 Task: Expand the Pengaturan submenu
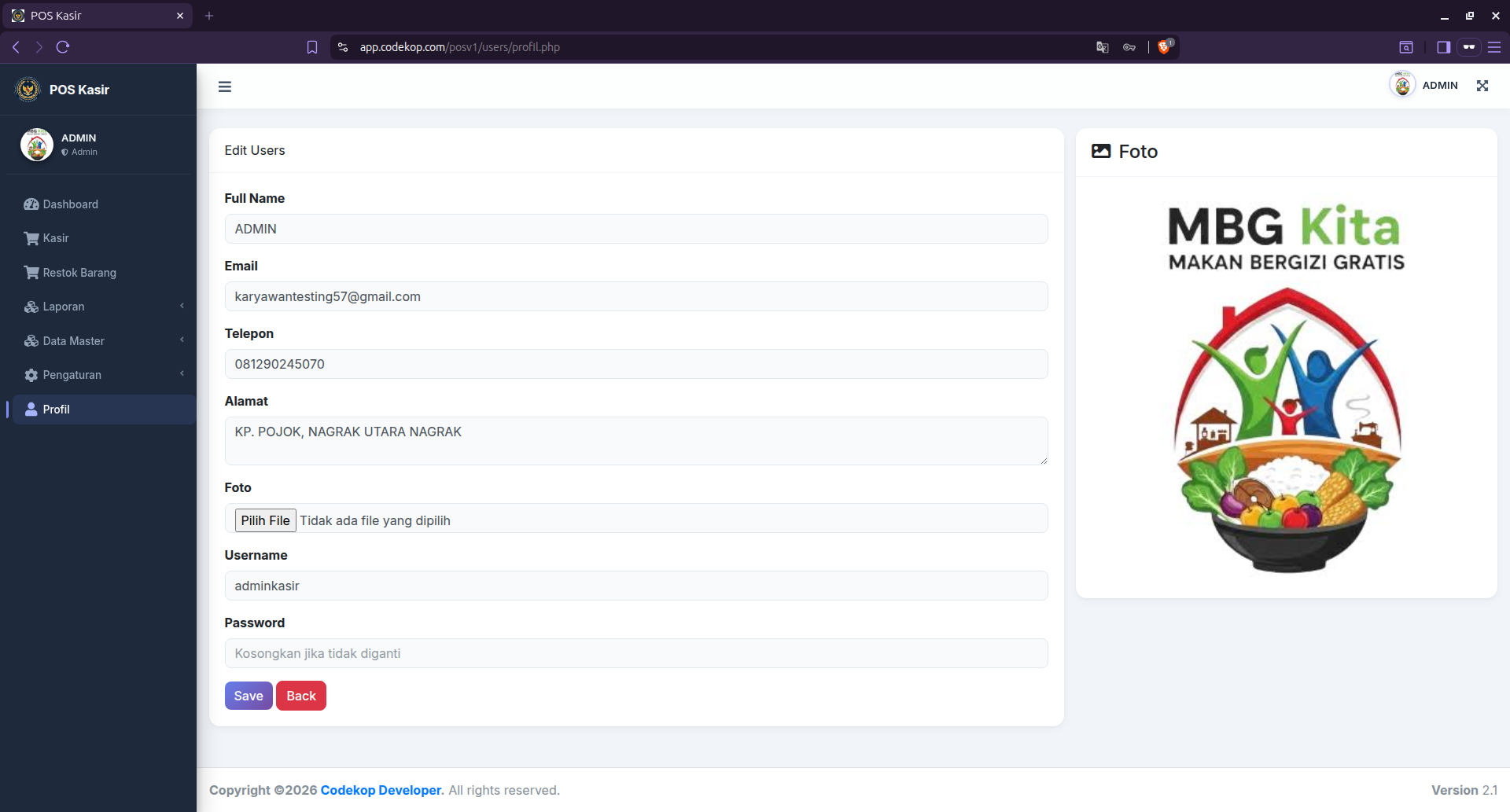click(104, 375)
